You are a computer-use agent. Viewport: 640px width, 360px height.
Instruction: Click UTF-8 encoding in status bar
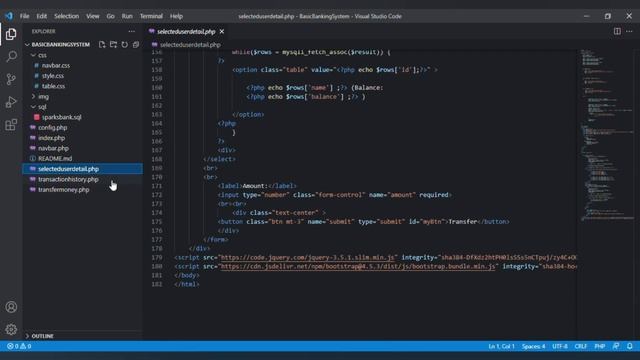pyautogui.click(x=560, y=346)
